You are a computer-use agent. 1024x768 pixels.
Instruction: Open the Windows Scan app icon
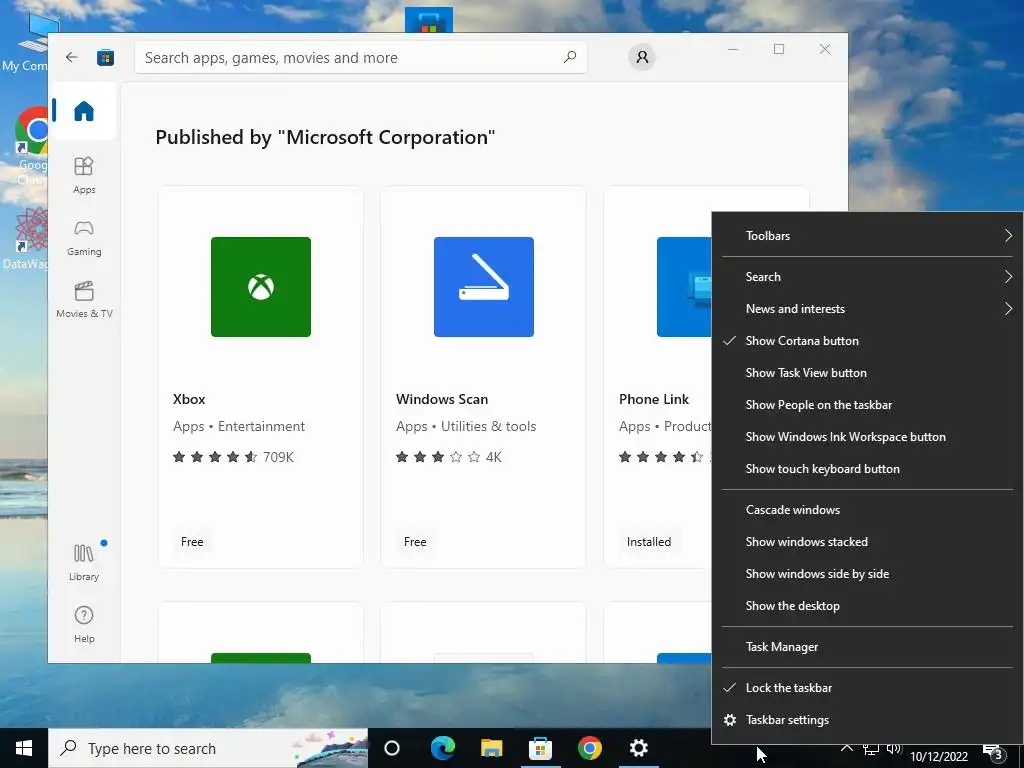pos(483,287)
